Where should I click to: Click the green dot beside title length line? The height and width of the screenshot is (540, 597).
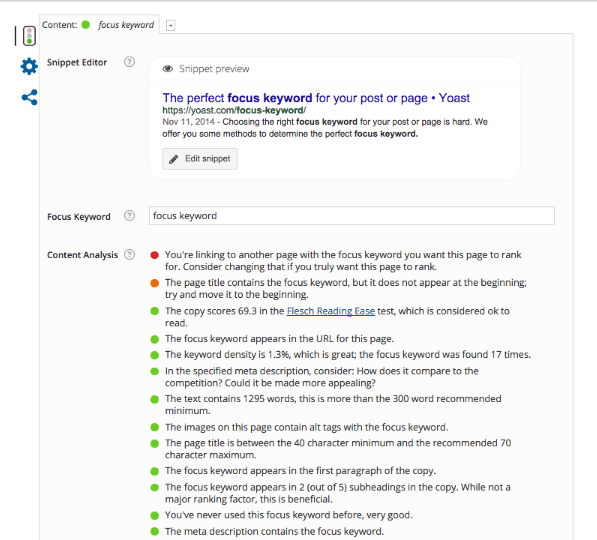click(x=155, y=443)
